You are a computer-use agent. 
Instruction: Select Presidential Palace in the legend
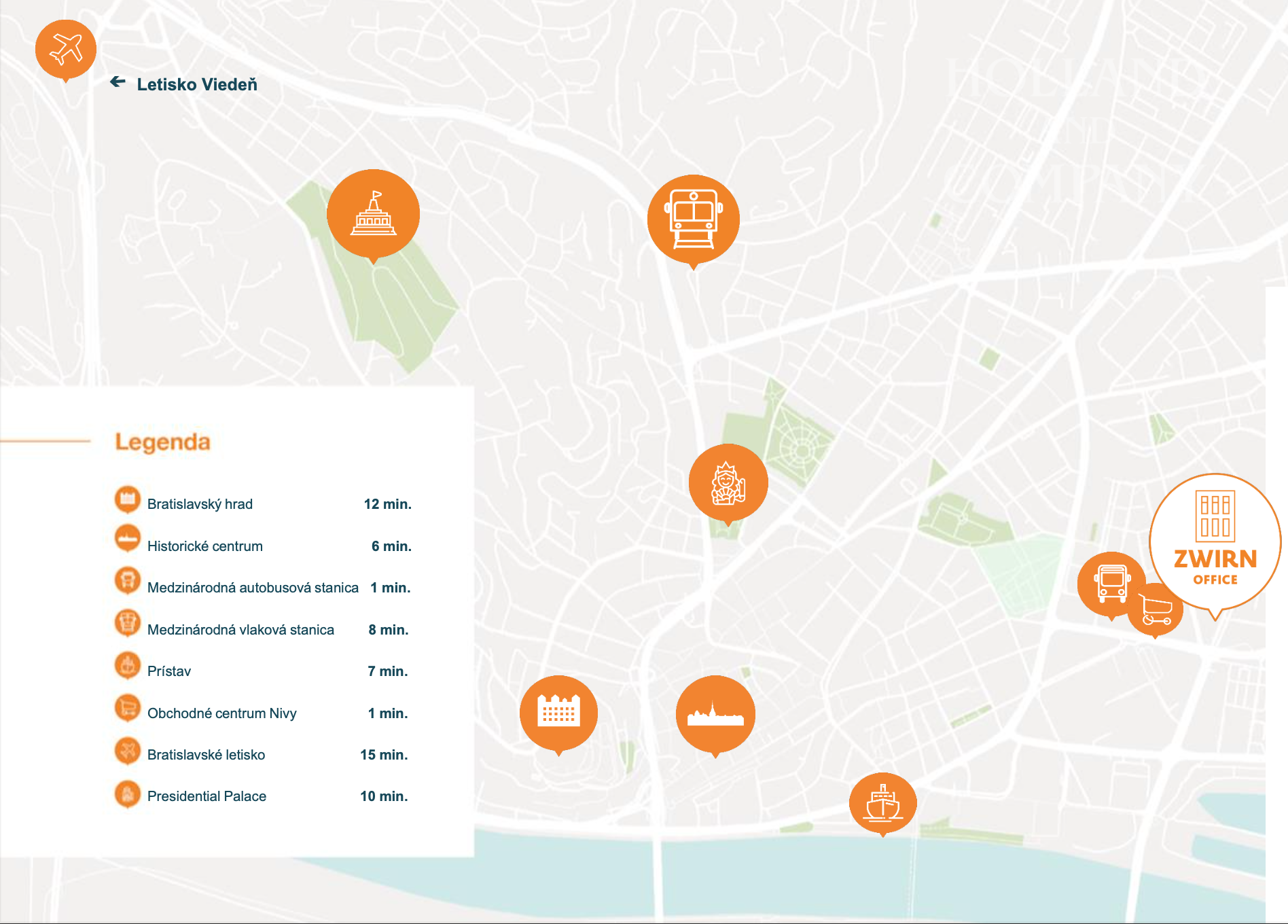point(207,796)
